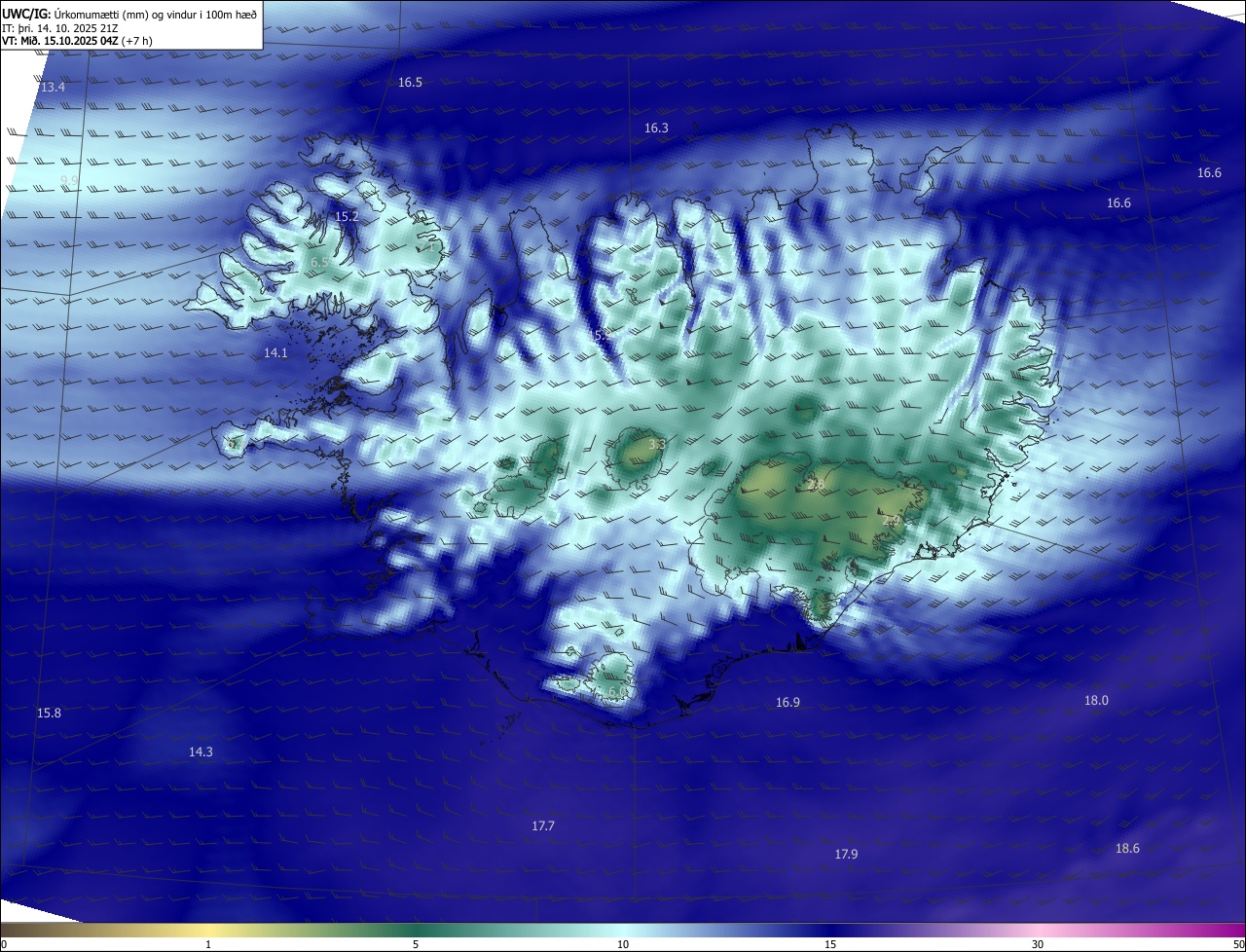Click the '0' tick on the color scale
Image resolution: width=1246 pixels, height=952 pixels.
4,945
